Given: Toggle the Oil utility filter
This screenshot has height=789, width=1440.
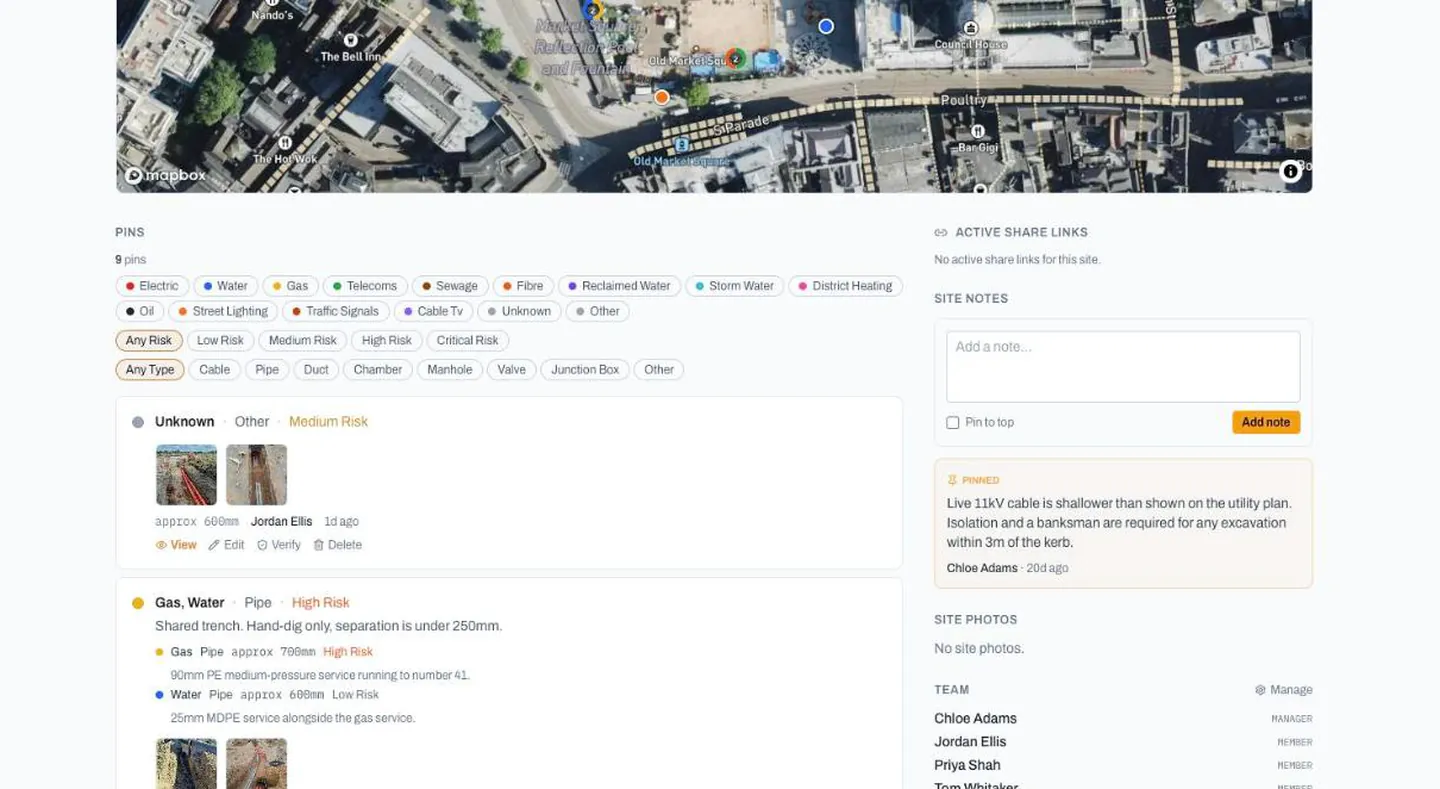Looking at the screenshot, I should pyautogui.click(x=140, y=311).
